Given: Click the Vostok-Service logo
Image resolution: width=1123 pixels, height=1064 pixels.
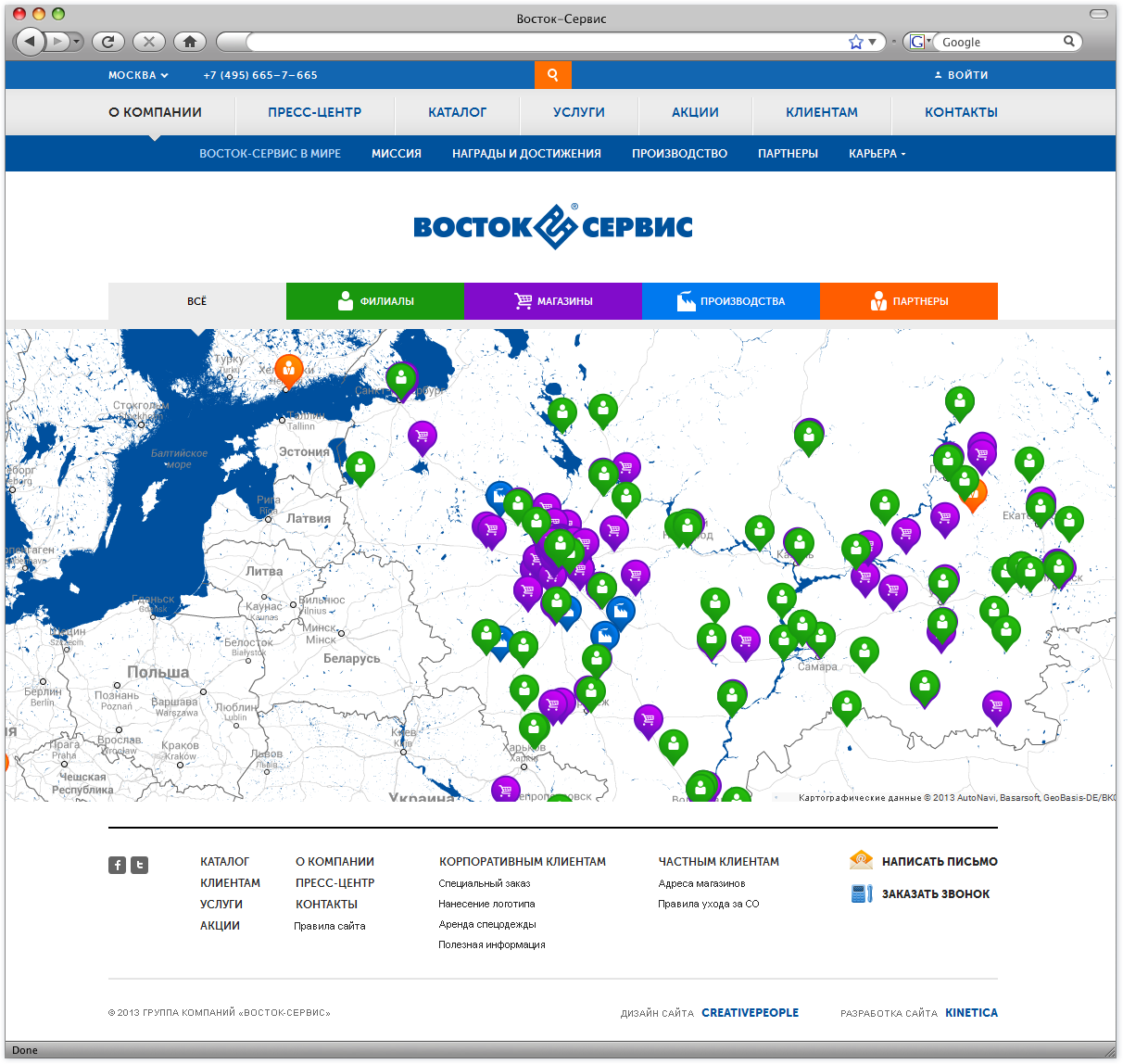Looking at the screenshot, I should [553, 227].
